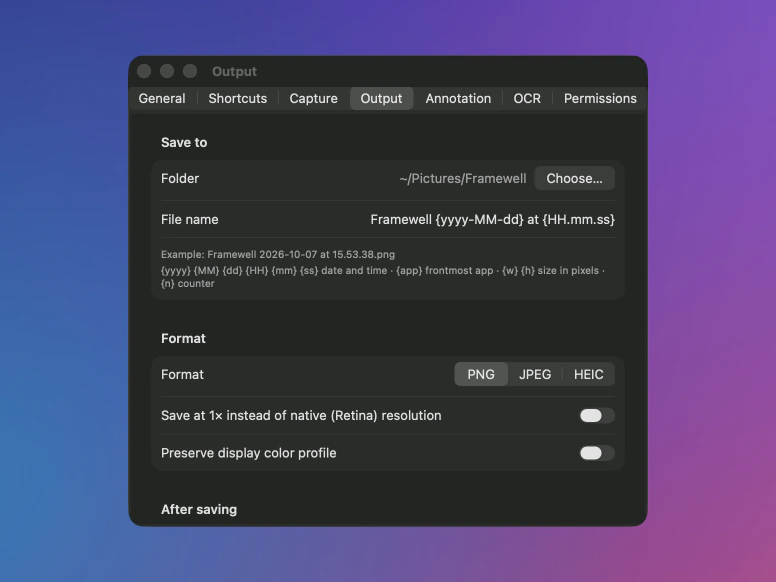Image resolution: width=776 pixels, height=582 pixels.
Task: Toggle Save at 1x resolution switch
Action: click(597, 415)
